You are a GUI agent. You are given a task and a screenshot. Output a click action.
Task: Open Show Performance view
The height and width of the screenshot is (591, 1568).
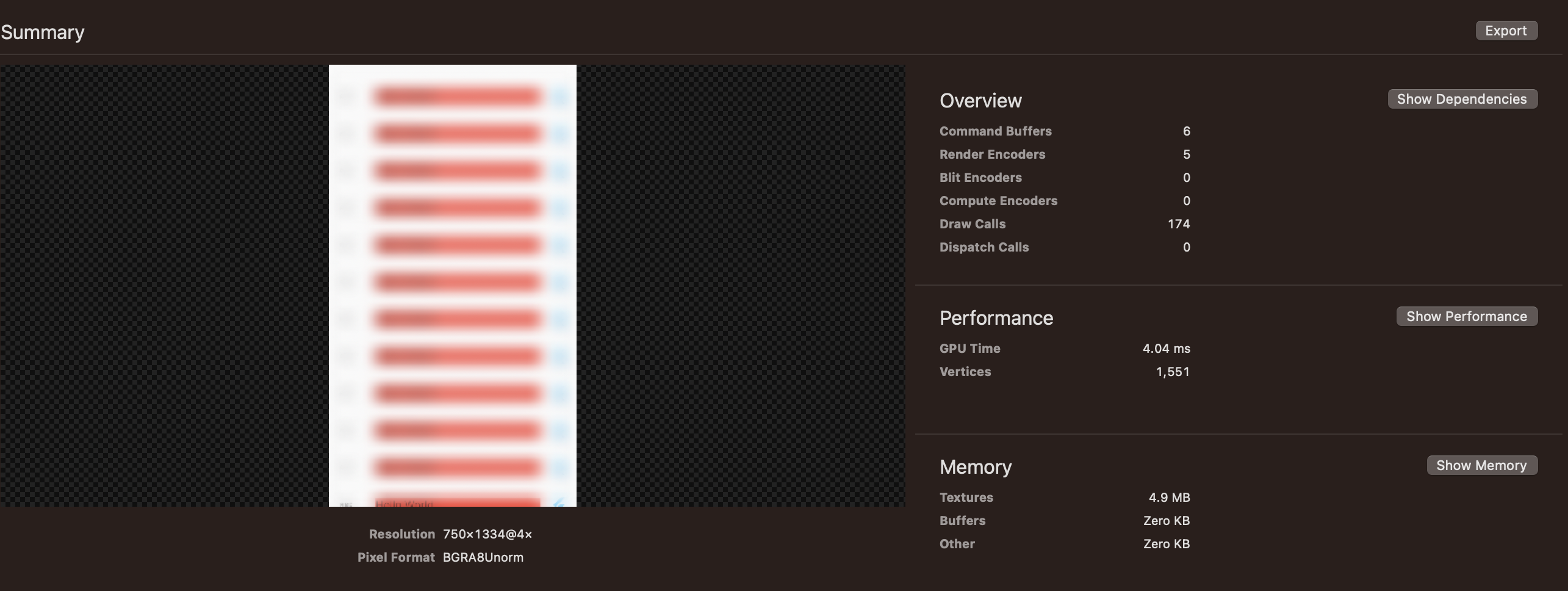[1467, 316]
